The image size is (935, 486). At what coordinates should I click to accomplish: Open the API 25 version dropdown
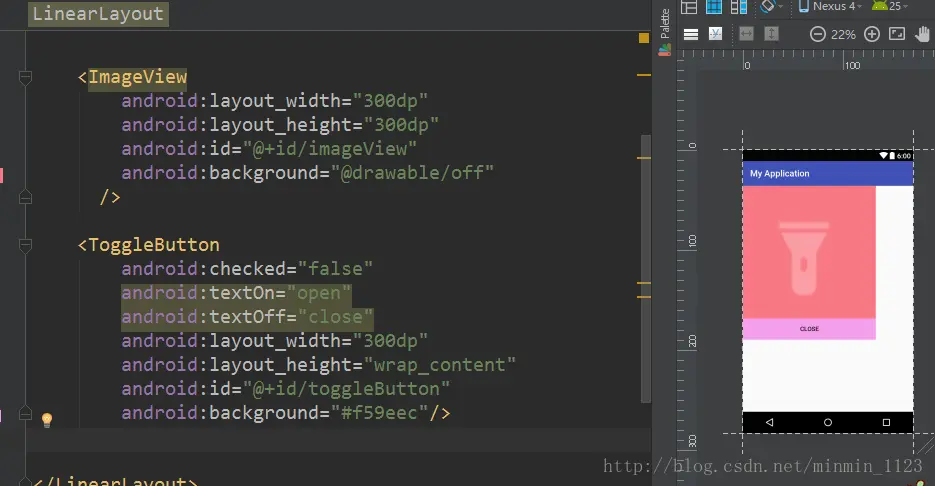890,7
